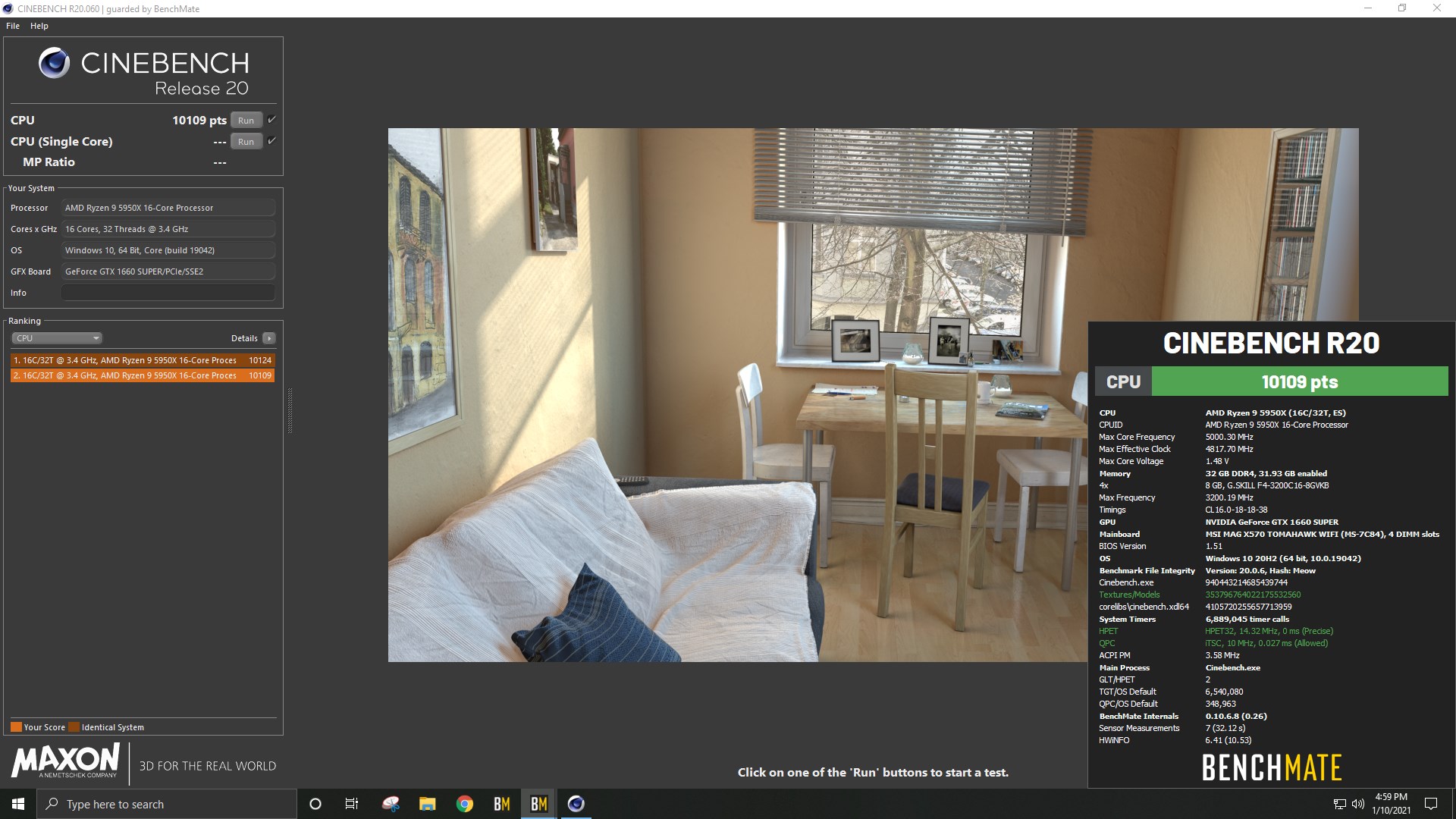Open the File menu
Screen dimensions: 1456x819
(x=13, y=26)
